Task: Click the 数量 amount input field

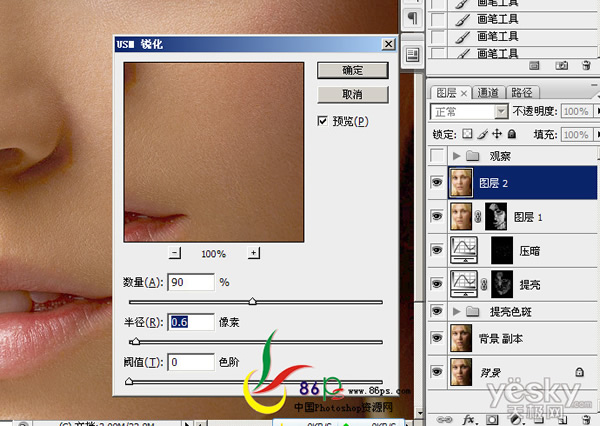Action: tap(191, 282)
